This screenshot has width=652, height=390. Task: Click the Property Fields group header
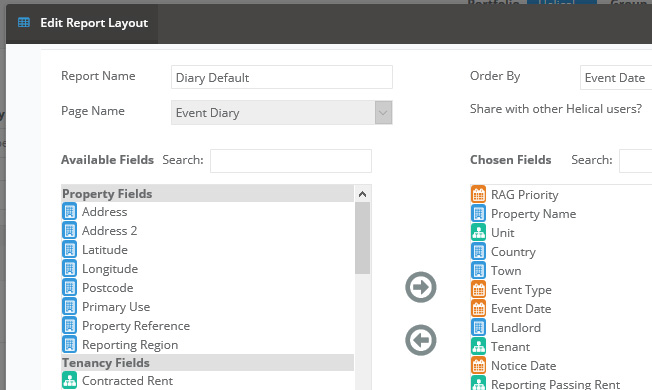click(x=207, y=194)
